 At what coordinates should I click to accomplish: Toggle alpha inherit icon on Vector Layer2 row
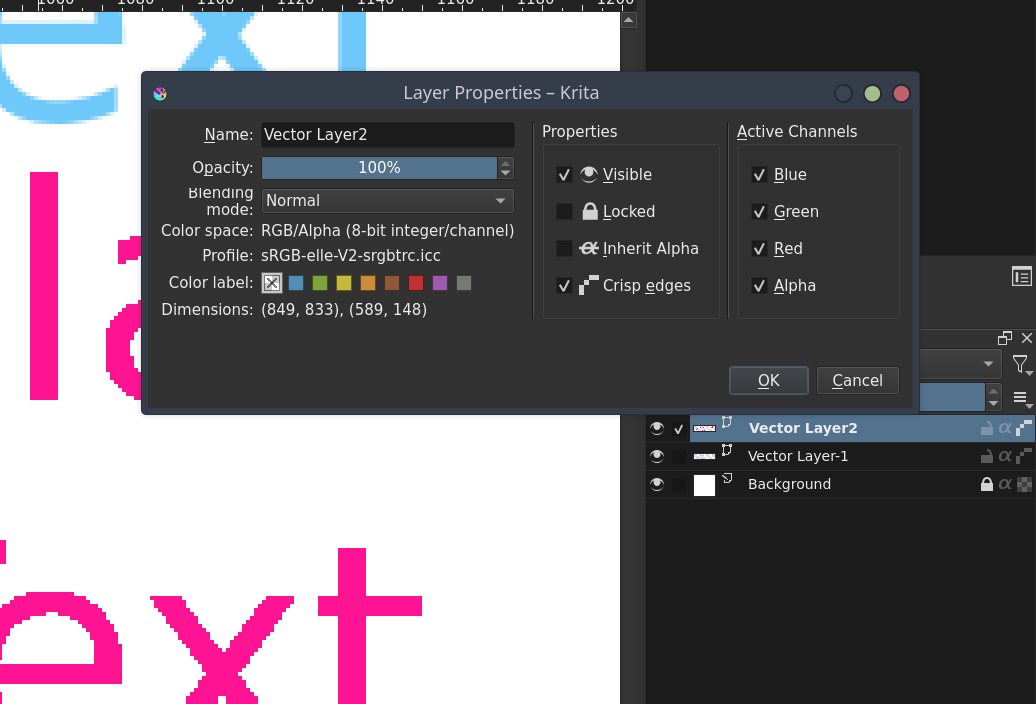1005,428
